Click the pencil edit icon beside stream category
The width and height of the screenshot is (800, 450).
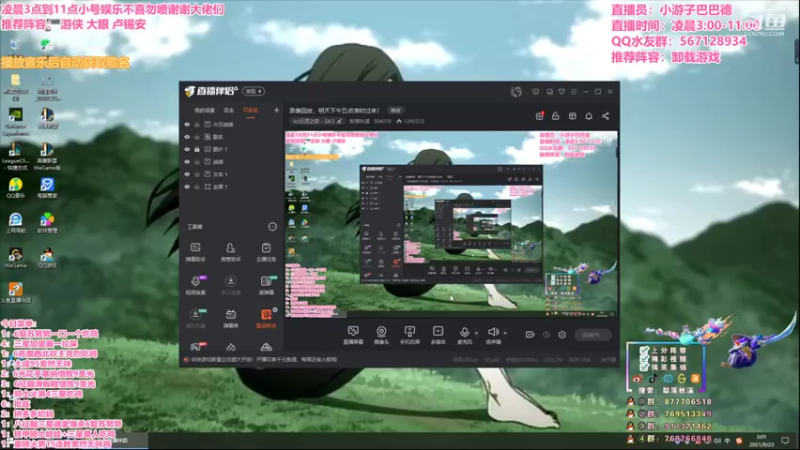coord(339,121)
